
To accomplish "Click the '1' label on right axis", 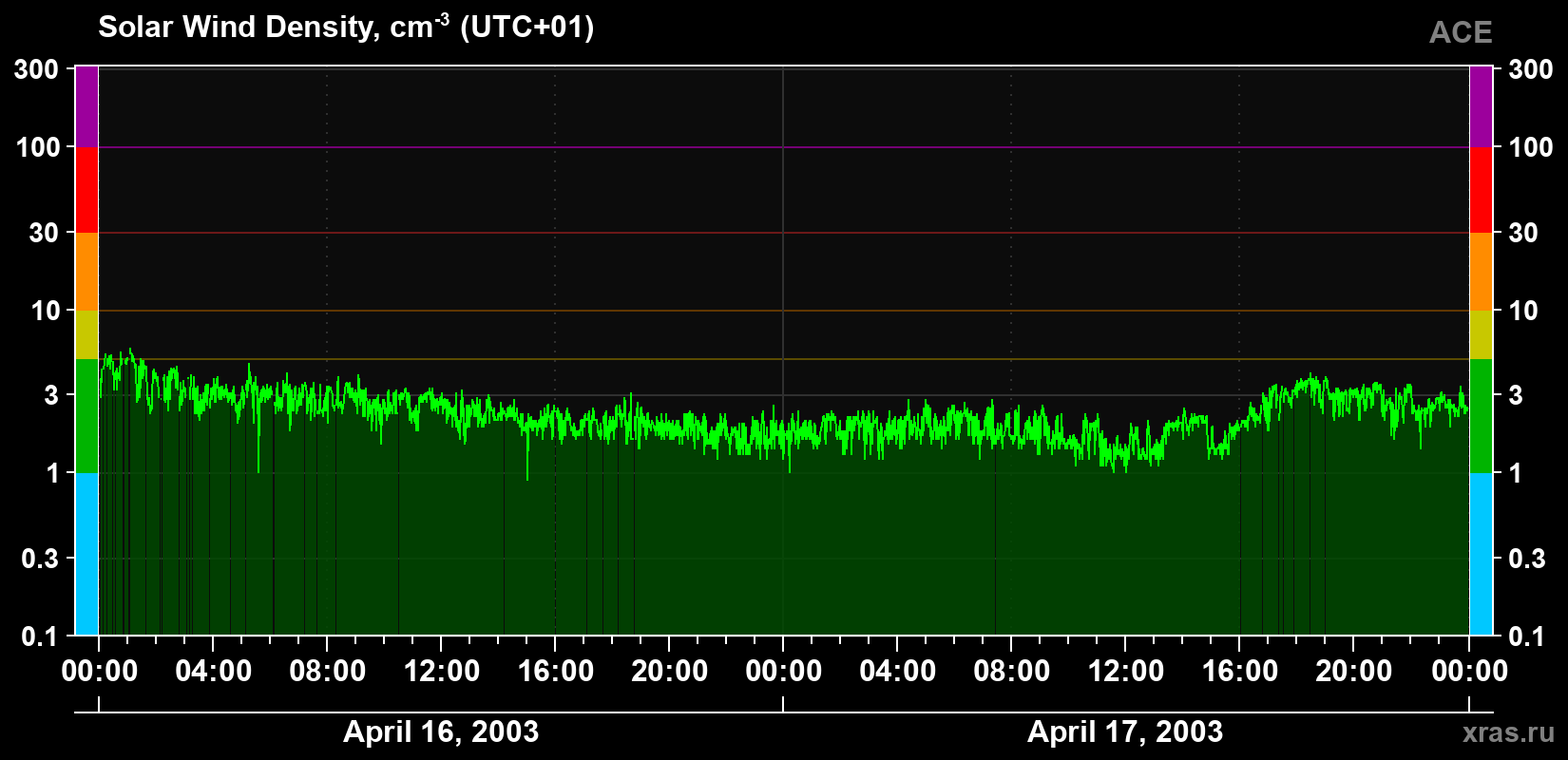I will point(1516,473).
